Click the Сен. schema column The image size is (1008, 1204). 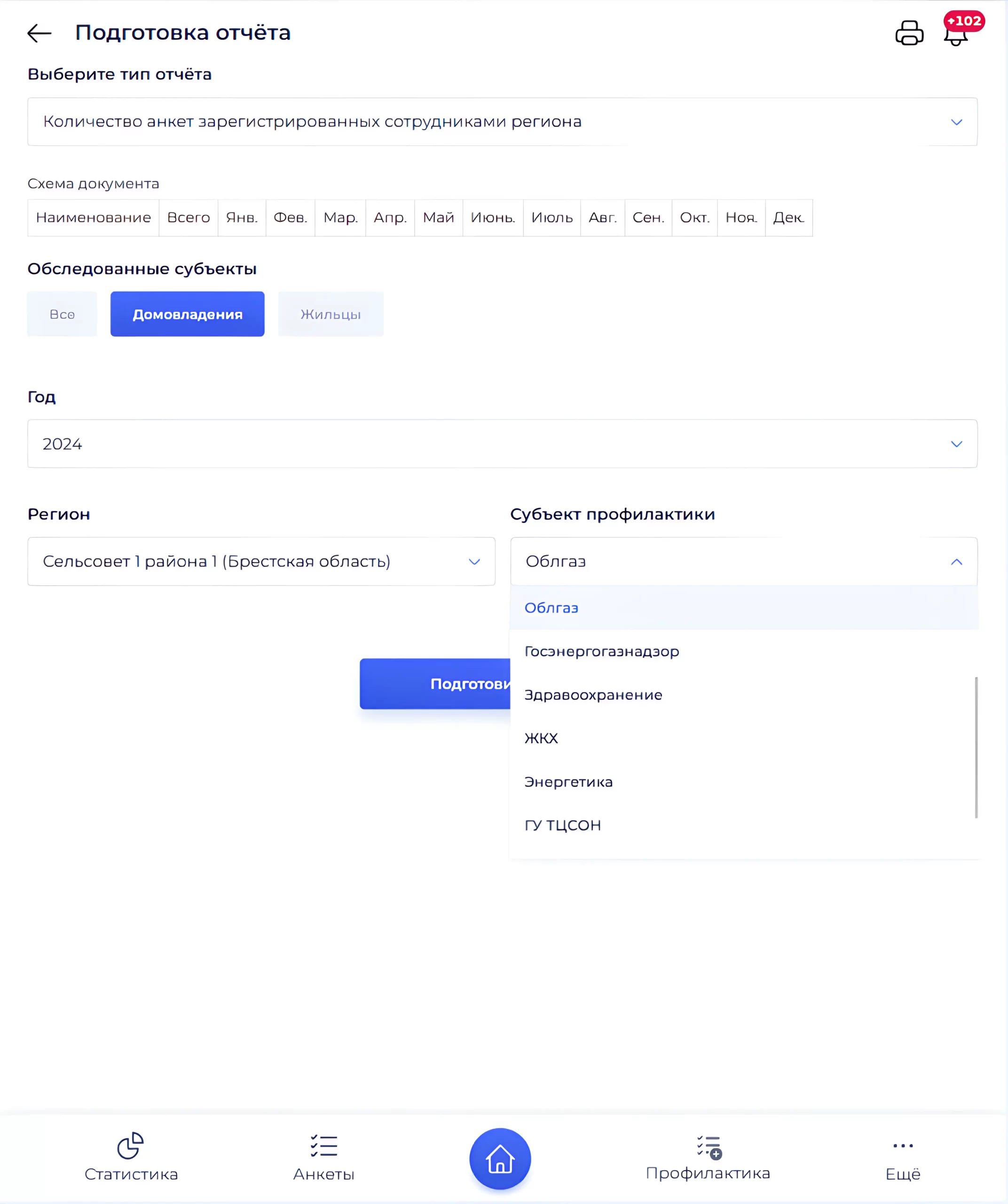coord(649,218)
